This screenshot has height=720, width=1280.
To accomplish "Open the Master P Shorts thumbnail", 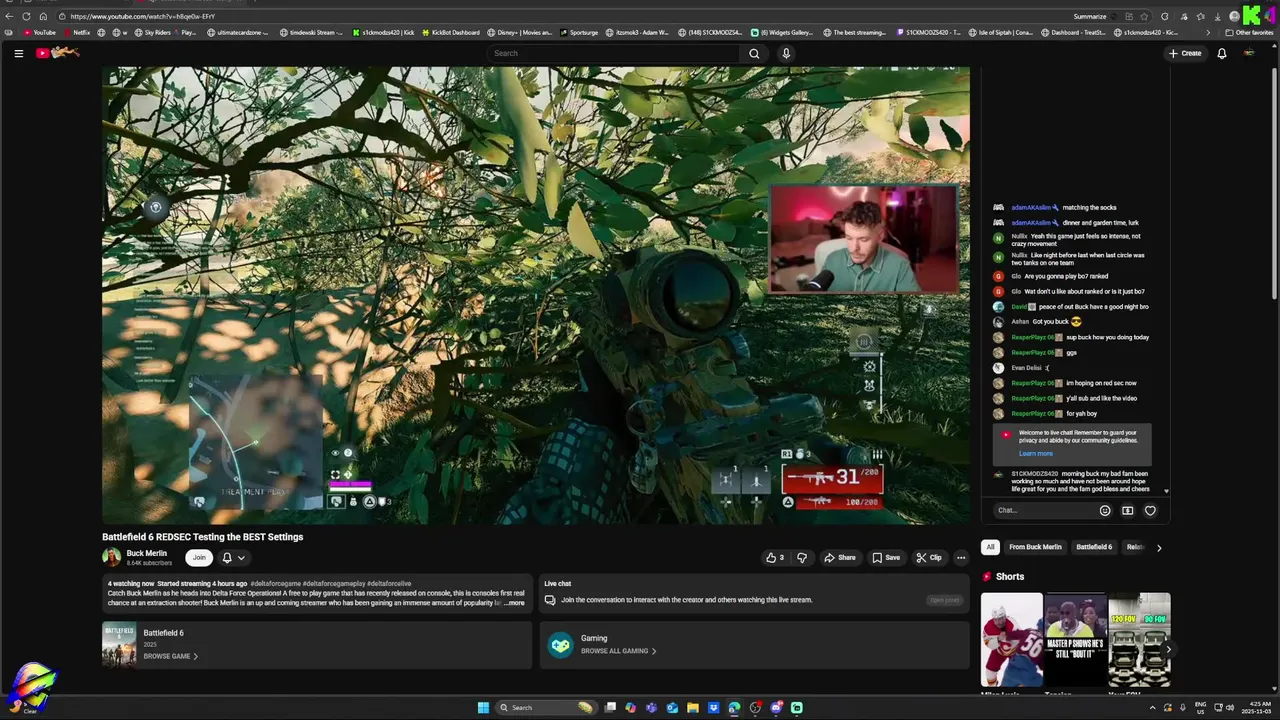I will click(1076, 640).
